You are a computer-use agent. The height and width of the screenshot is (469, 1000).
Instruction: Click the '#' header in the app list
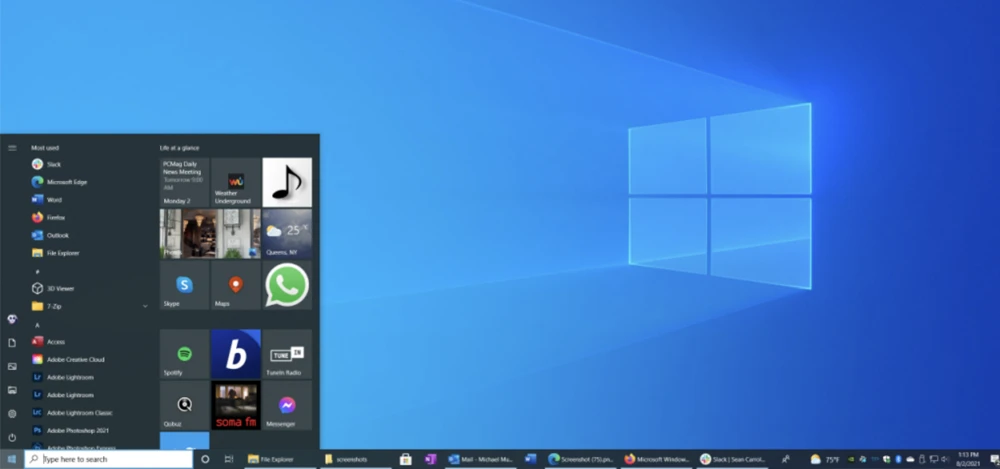pyautogui.click(x=37, y=271)
